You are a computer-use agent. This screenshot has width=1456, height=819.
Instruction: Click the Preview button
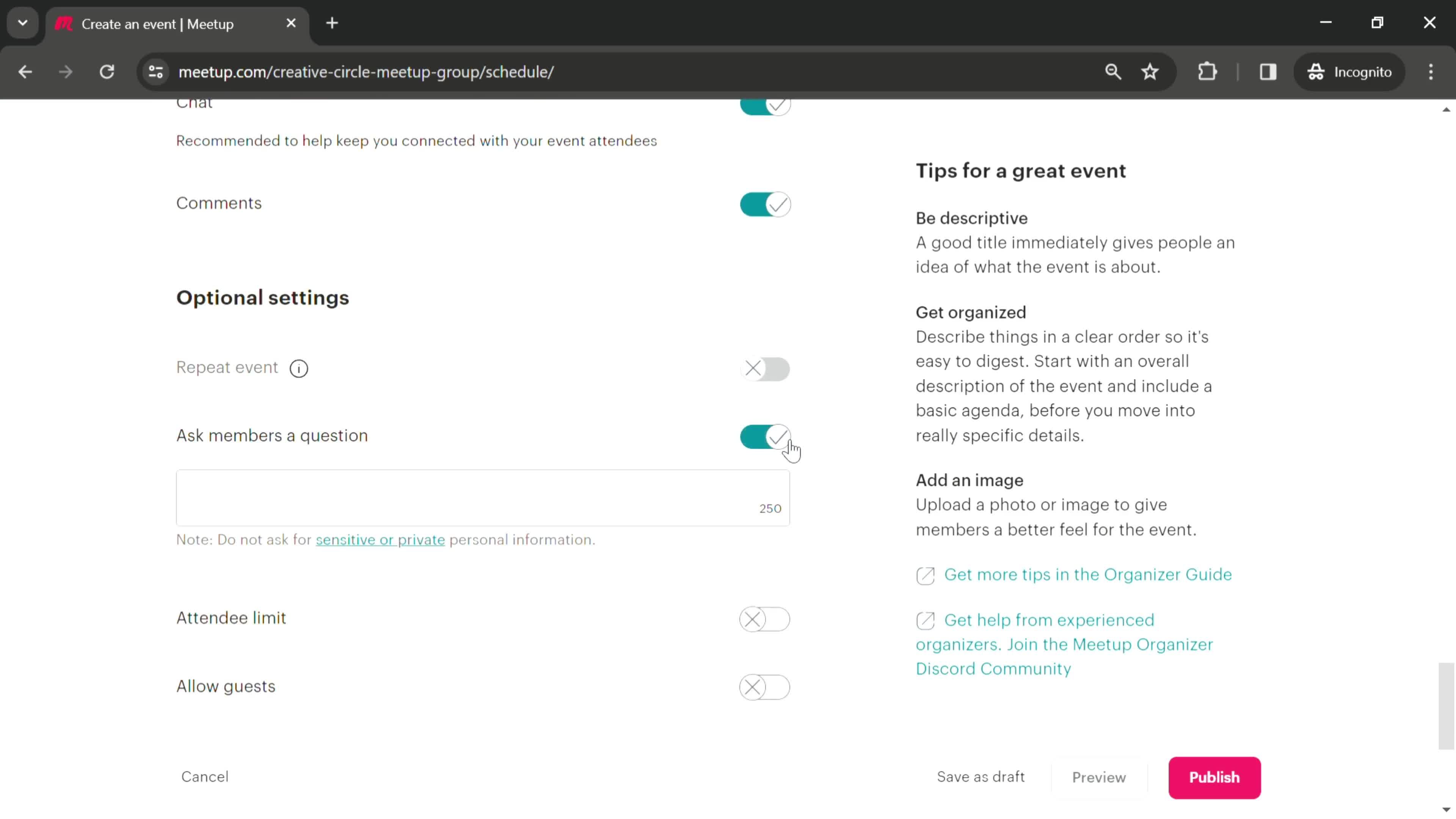(x=1099, y=777)
